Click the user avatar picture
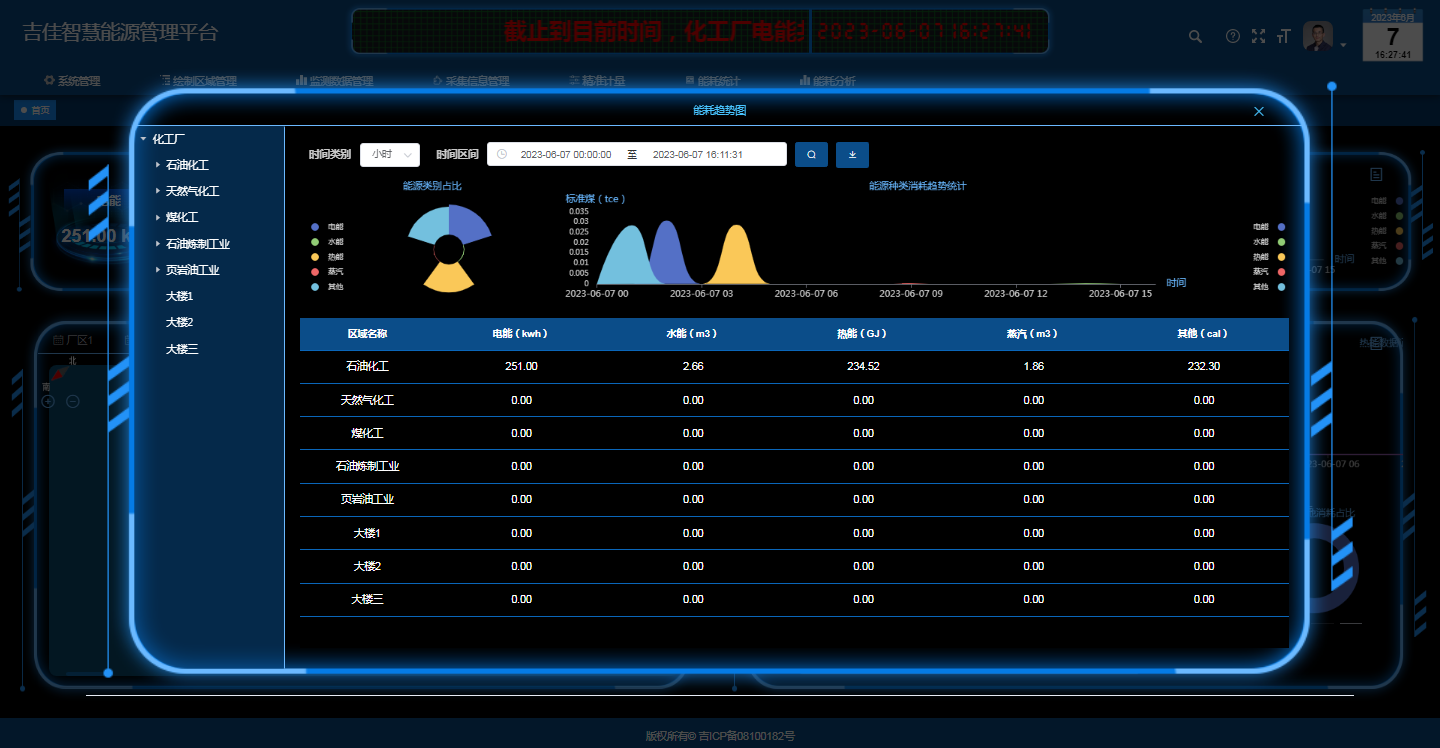1440x748 pixels. [1318, 37]
